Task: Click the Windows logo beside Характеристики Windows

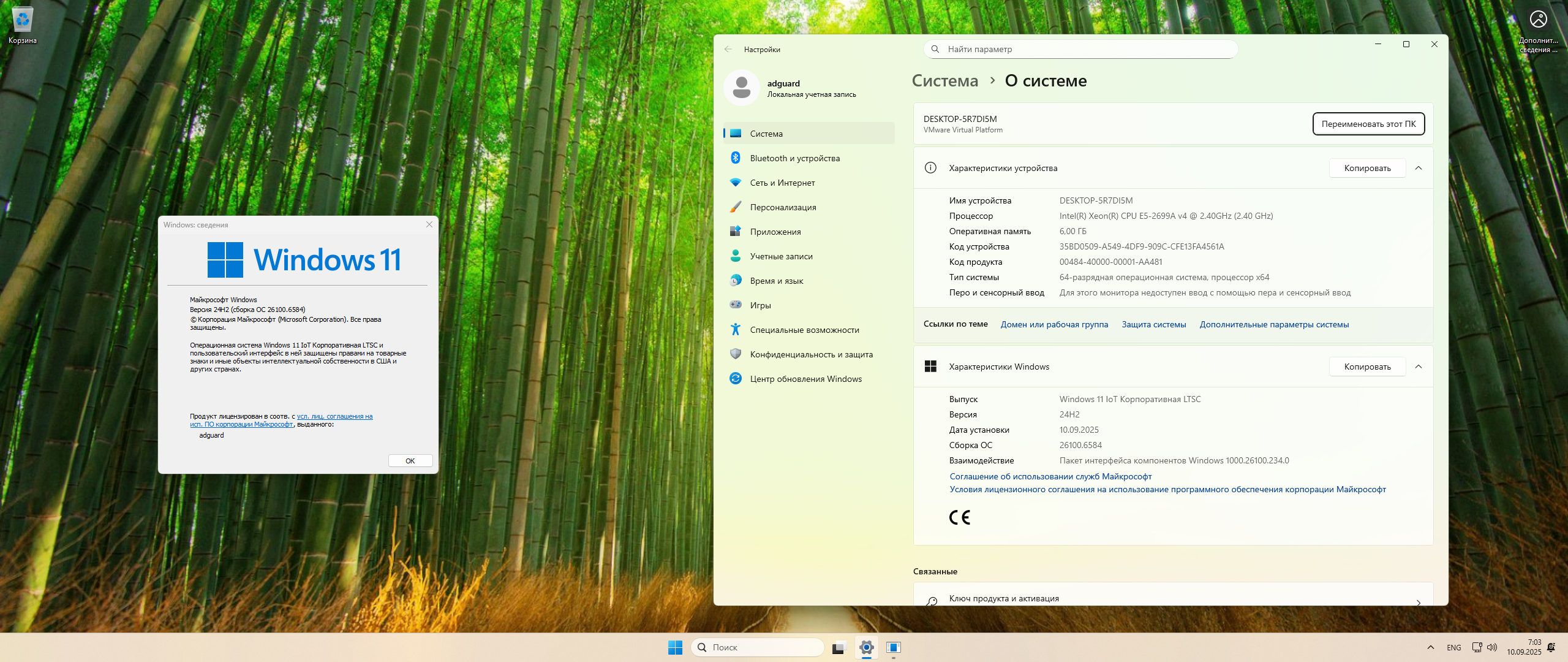Action: [x=930, y=367]
